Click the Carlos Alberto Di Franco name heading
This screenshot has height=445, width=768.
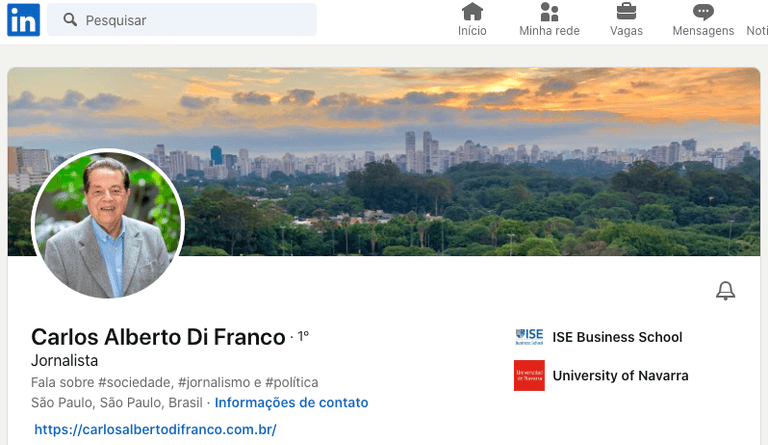[158, 337]
